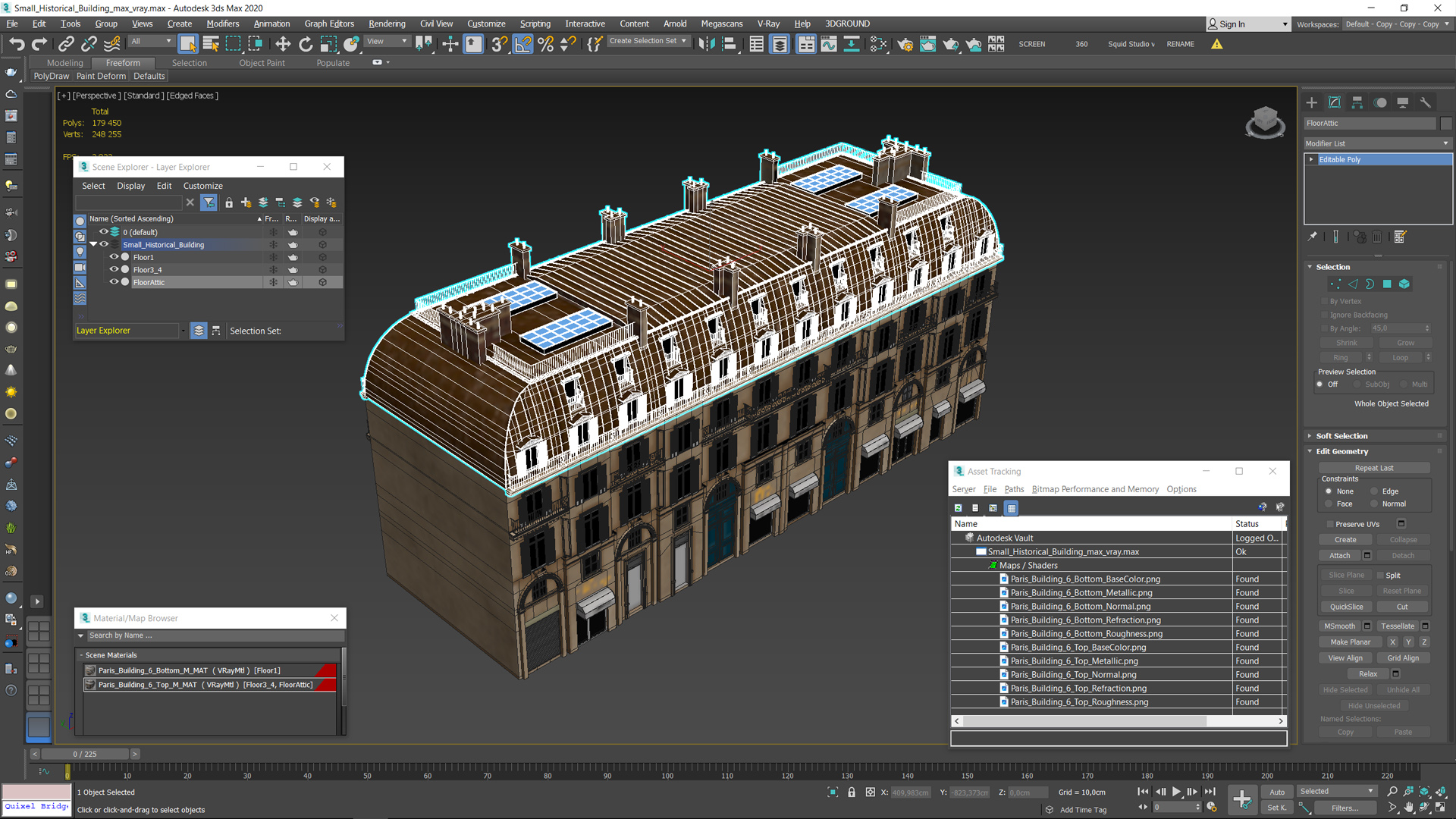
Task: Click the QuickSlice button
Action: point(1346,607)
